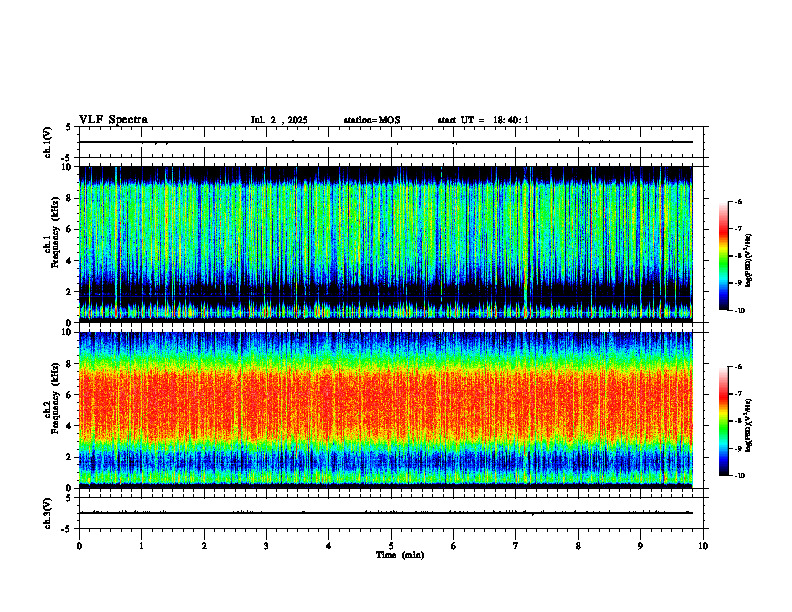The image size is (792, 612).
Task: Click the time axis tick label "4"
Action: point(329,546)
